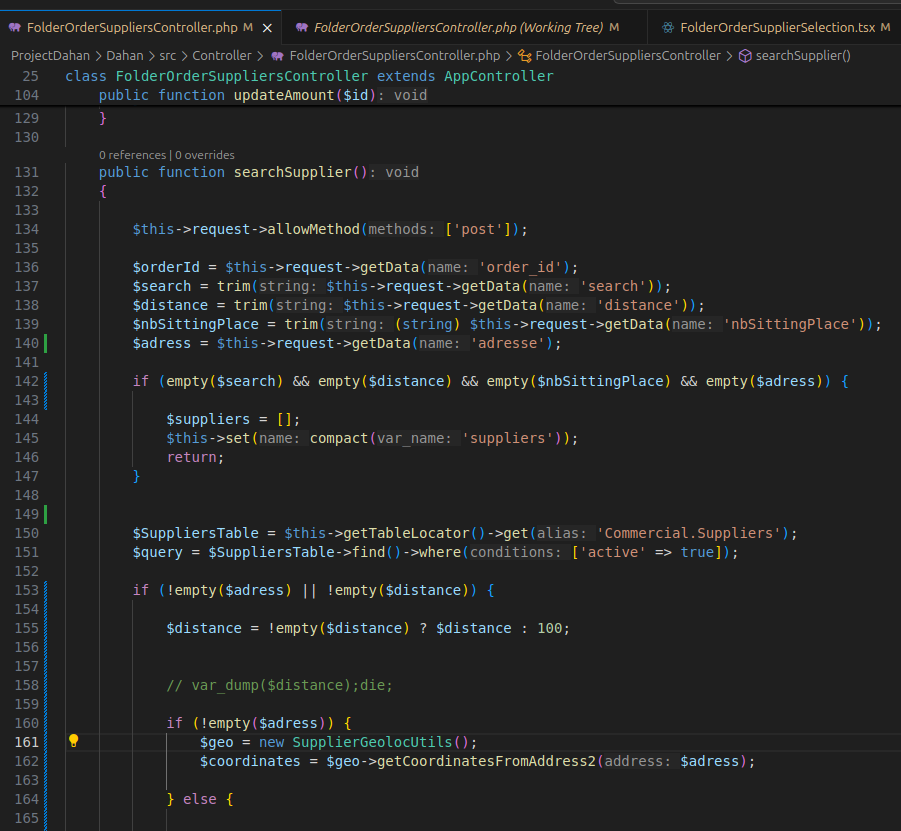Click the lightbulb code action icon
The height and width of the screenshot is (831, 901).
pos(73,741)
